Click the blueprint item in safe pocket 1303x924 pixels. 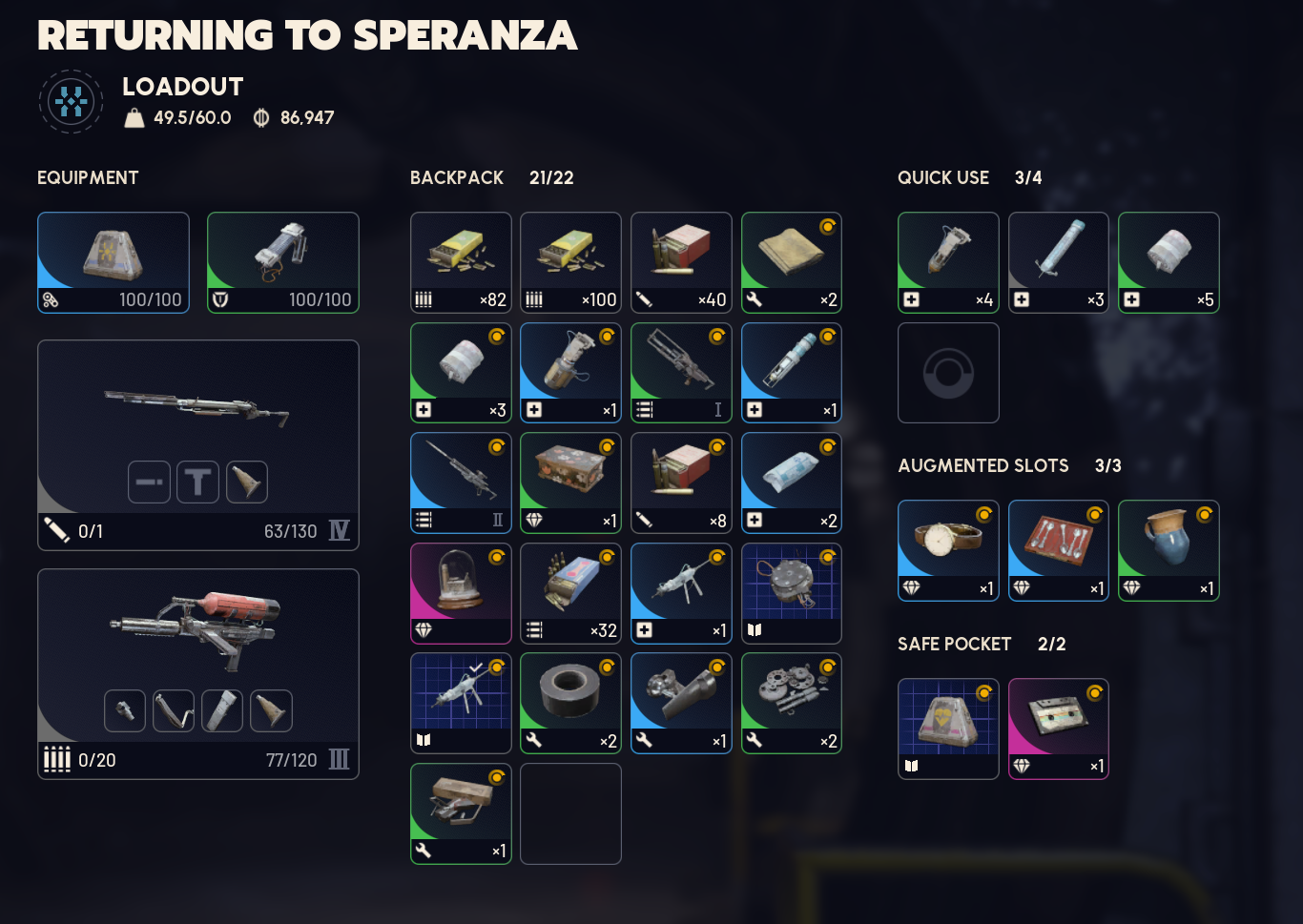click(x=948, y=729)
